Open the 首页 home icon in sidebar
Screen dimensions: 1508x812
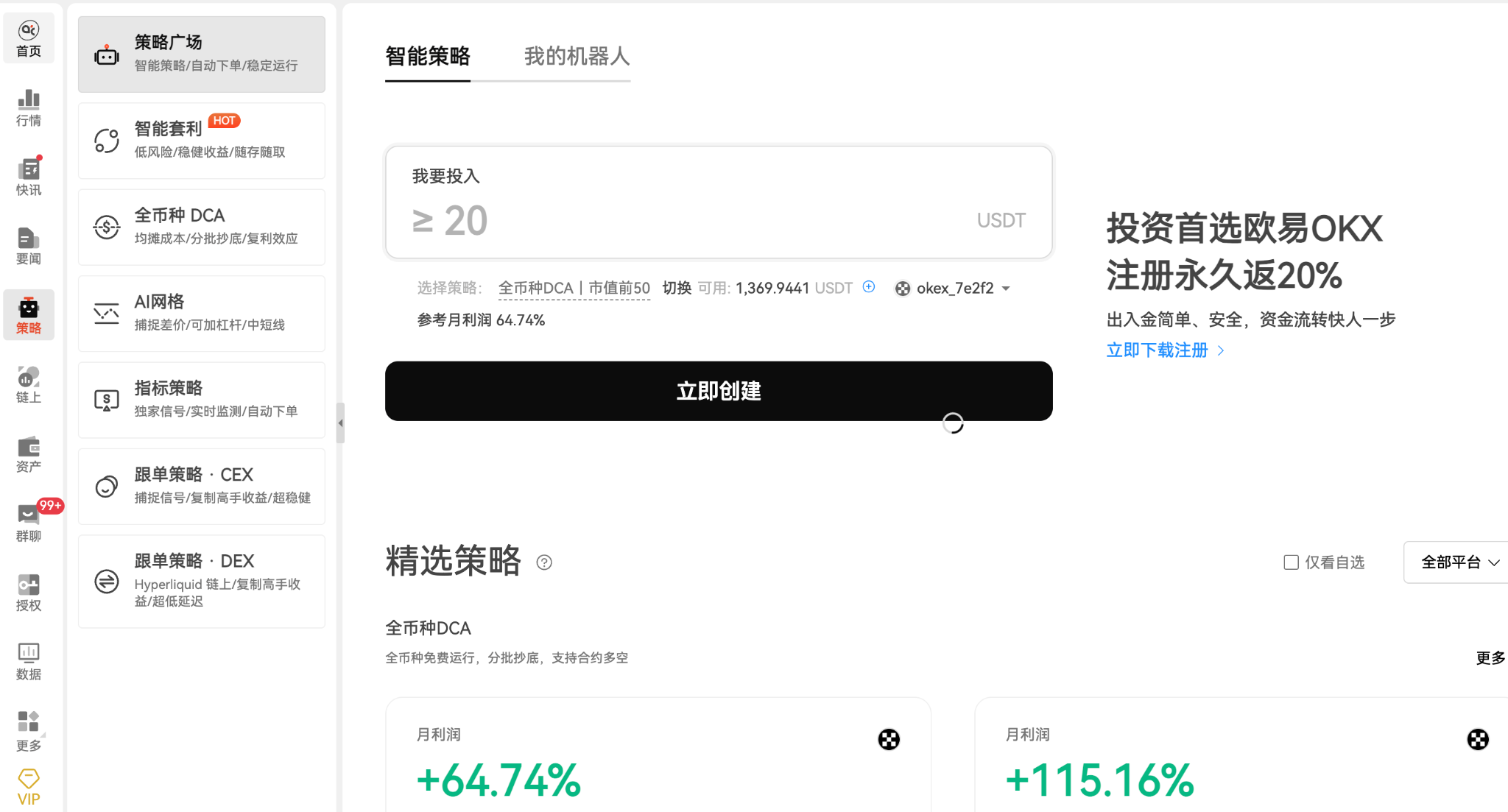point(29,38)
